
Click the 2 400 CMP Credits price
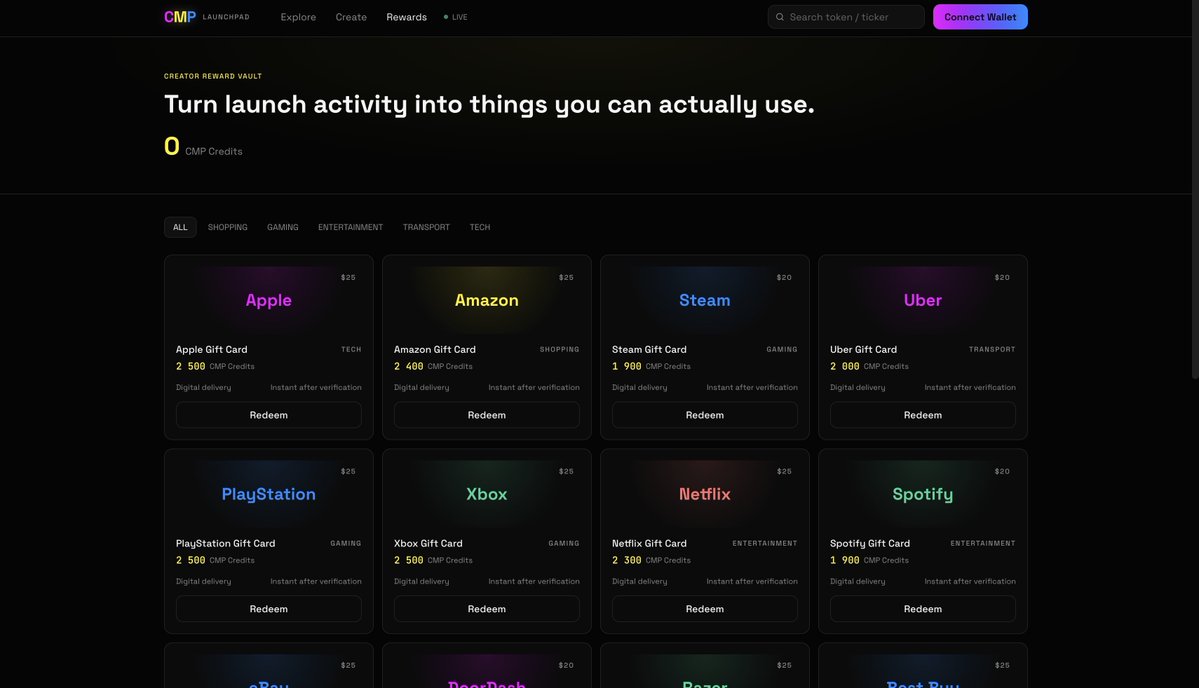click(x=433, y=366)
